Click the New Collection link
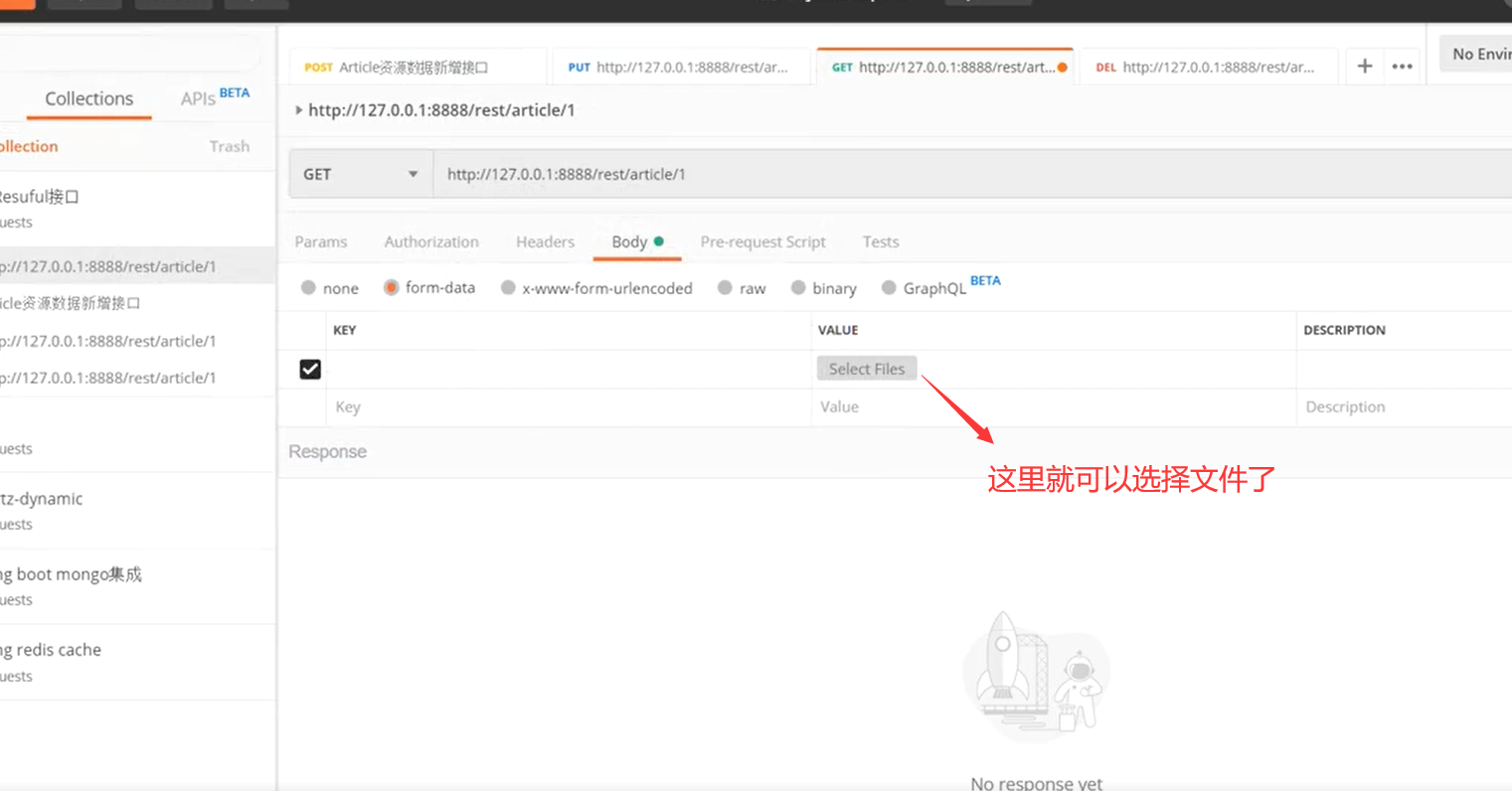Image resolution: width=1512 pixels, height=791 pixels. tap(29, 146)
